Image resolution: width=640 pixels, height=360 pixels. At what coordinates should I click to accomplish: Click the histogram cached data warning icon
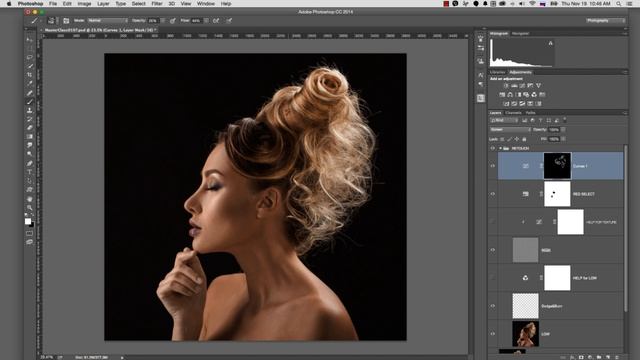point(550,43)
